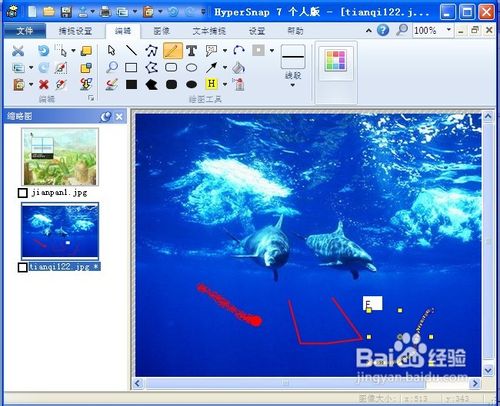Select the filled black Rounded Rectangle tool

(171, 84)
